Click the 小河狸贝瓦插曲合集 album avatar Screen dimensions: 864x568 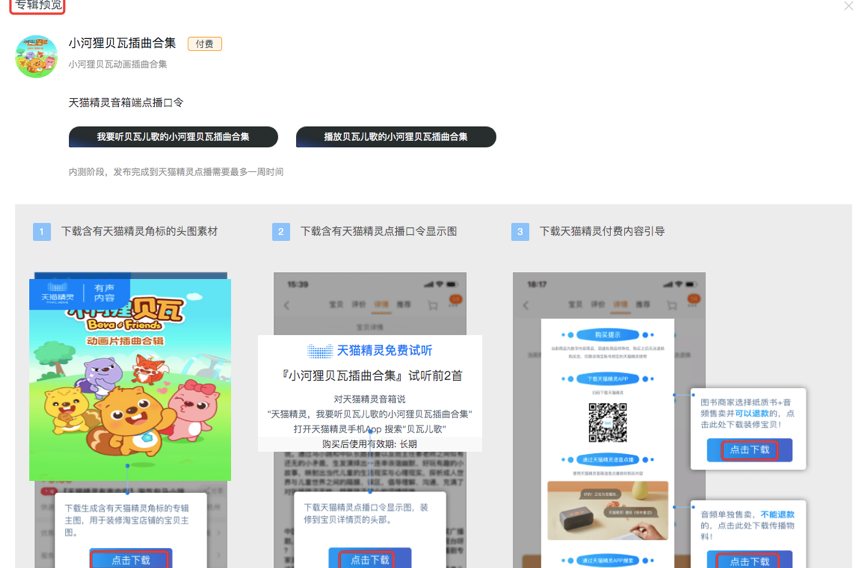pyautogui.click(x=36, y=56)
